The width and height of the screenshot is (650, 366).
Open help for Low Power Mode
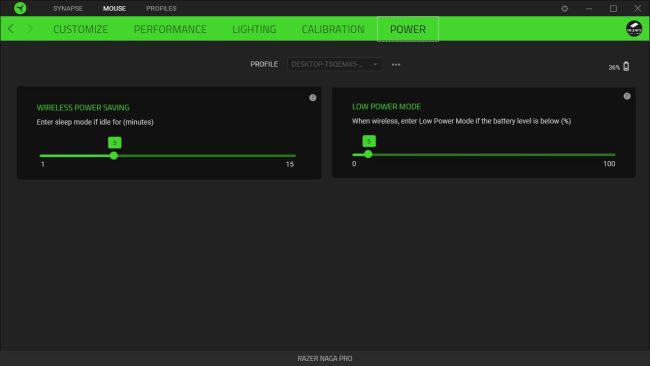(x=627, y=96)
